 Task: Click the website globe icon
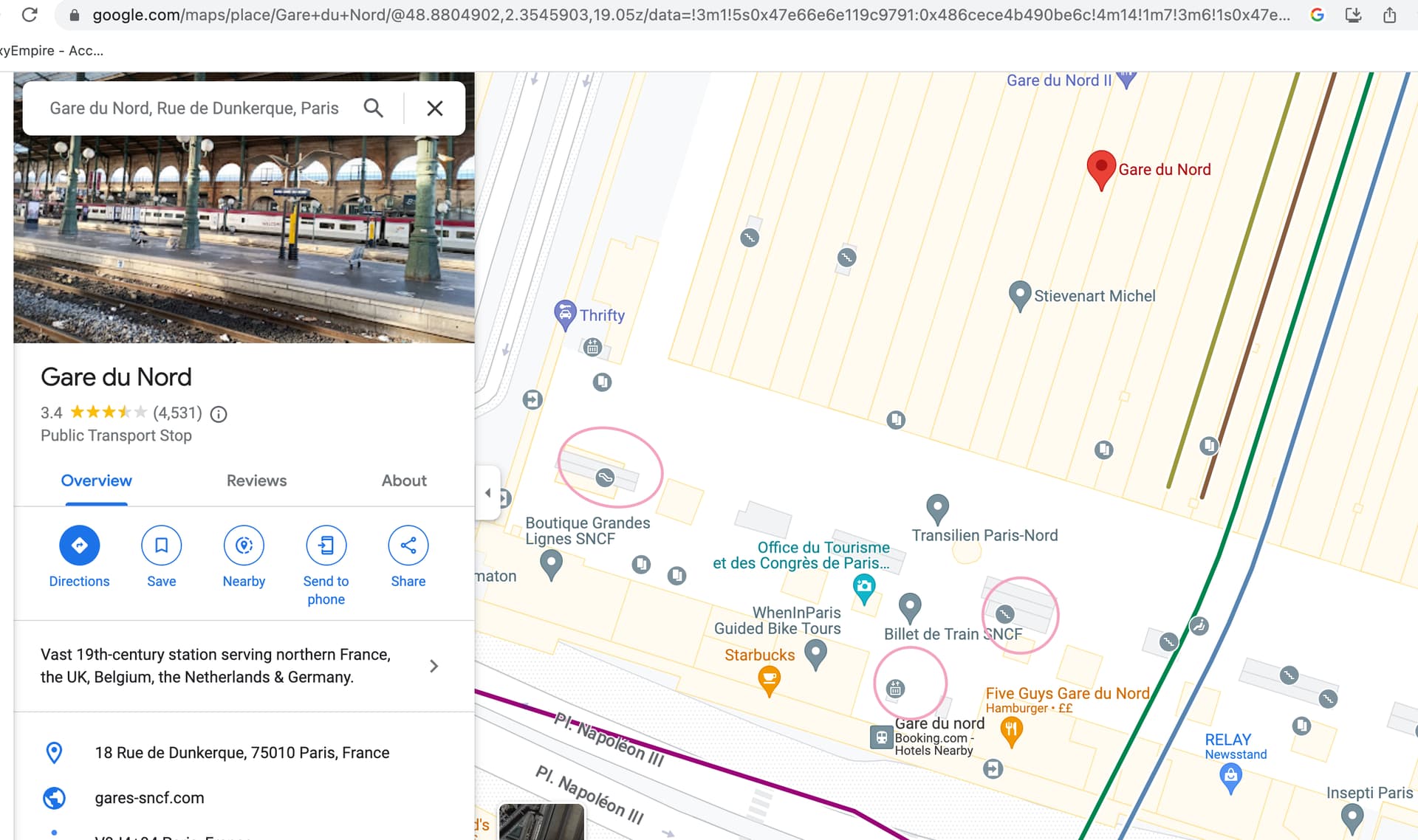tap(54, 798)
